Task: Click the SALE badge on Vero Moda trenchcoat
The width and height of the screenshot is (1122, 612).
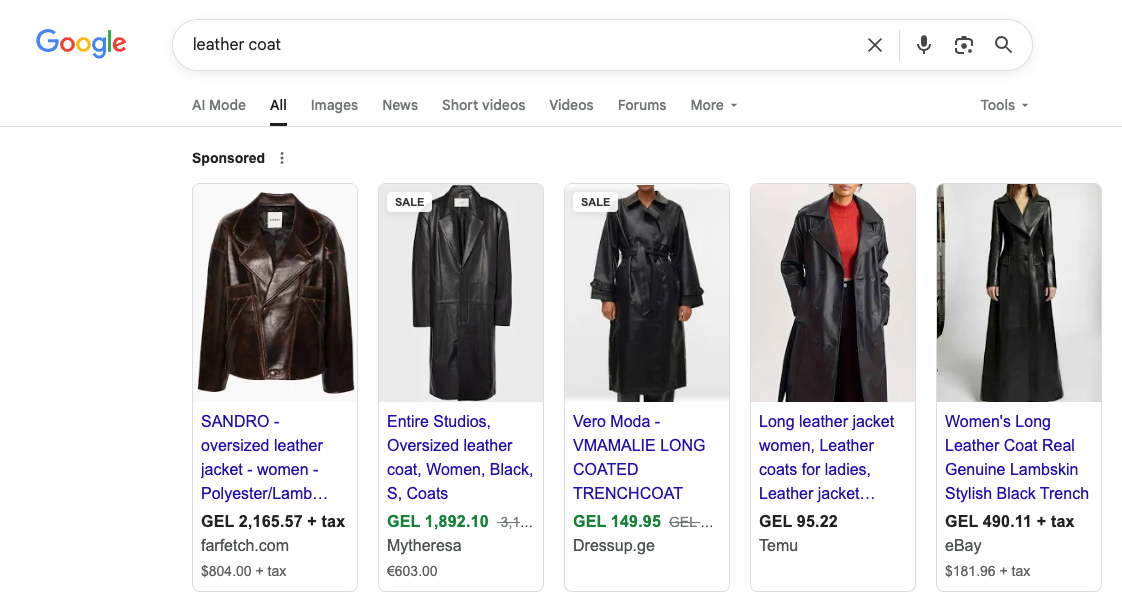Action: (x=595, y=202)
